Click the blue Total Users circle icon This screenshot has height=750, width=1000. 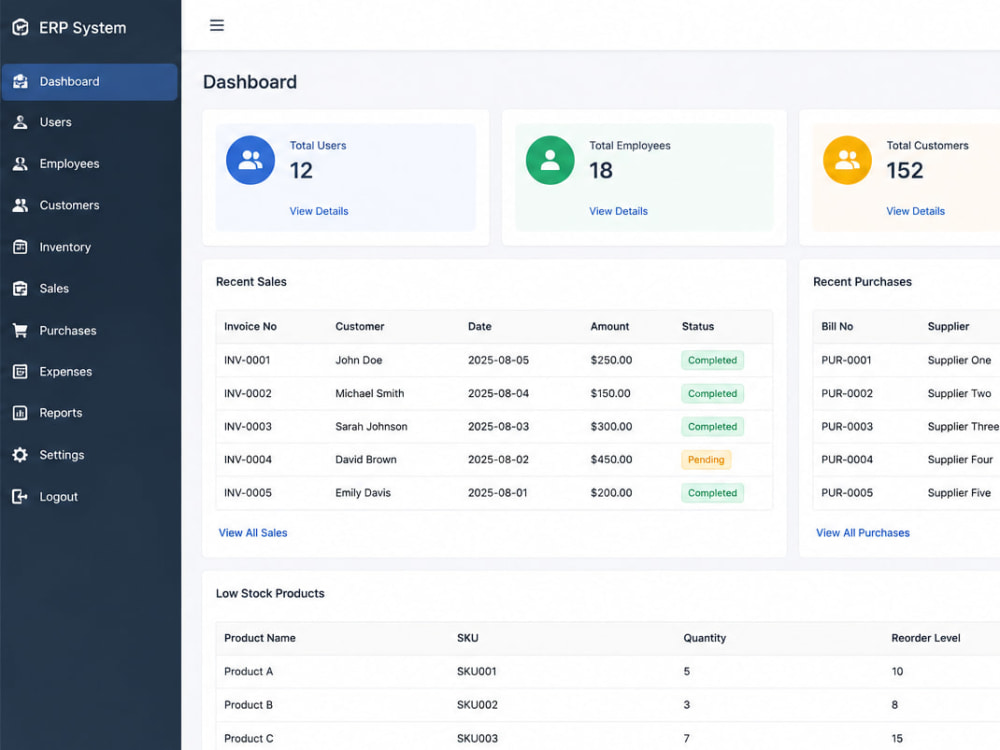(251, 160)
